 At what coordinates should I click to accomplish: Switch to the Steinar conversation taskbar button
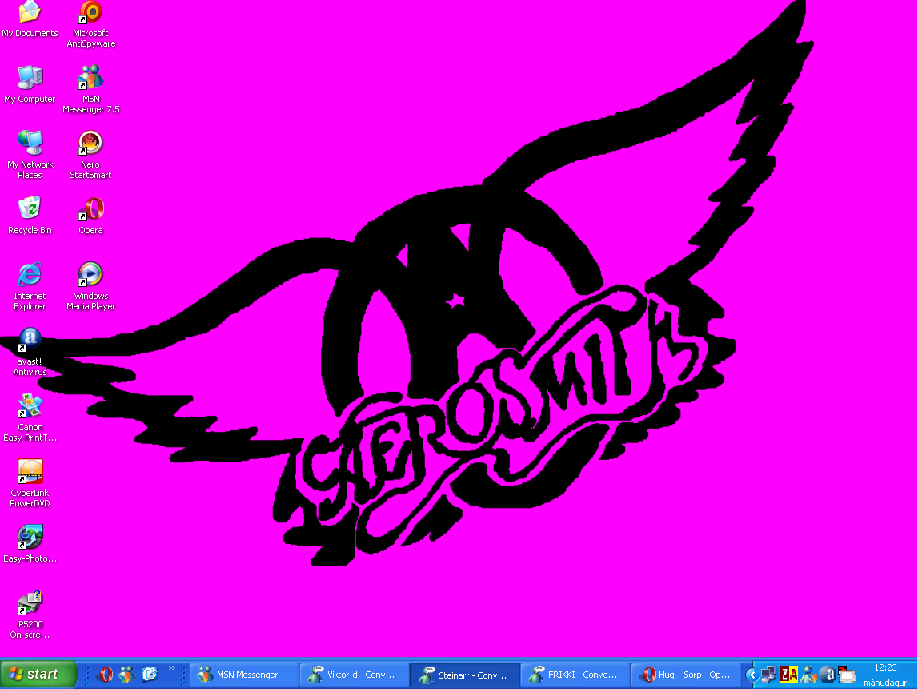(464, 675)
